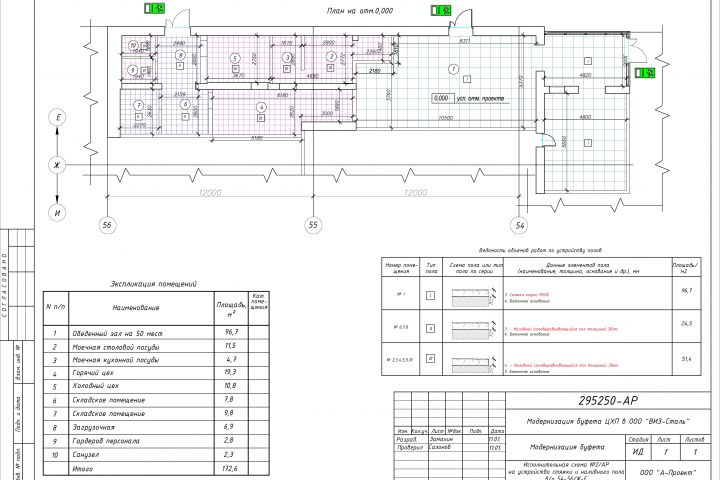Select the 'Обеденный зал на 50 мест' row
Viewport: 720px width, 480px height.
click(156, 333)
